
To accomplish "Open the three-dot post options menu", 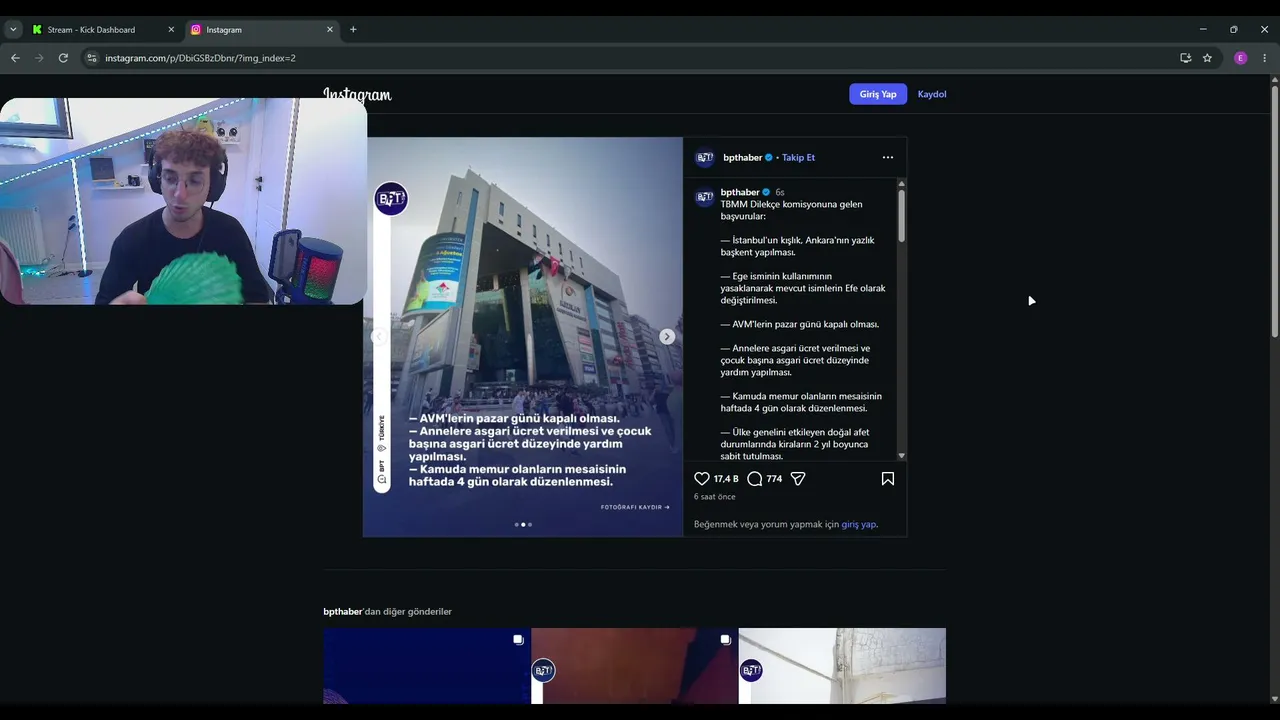I will coord(888,157).
